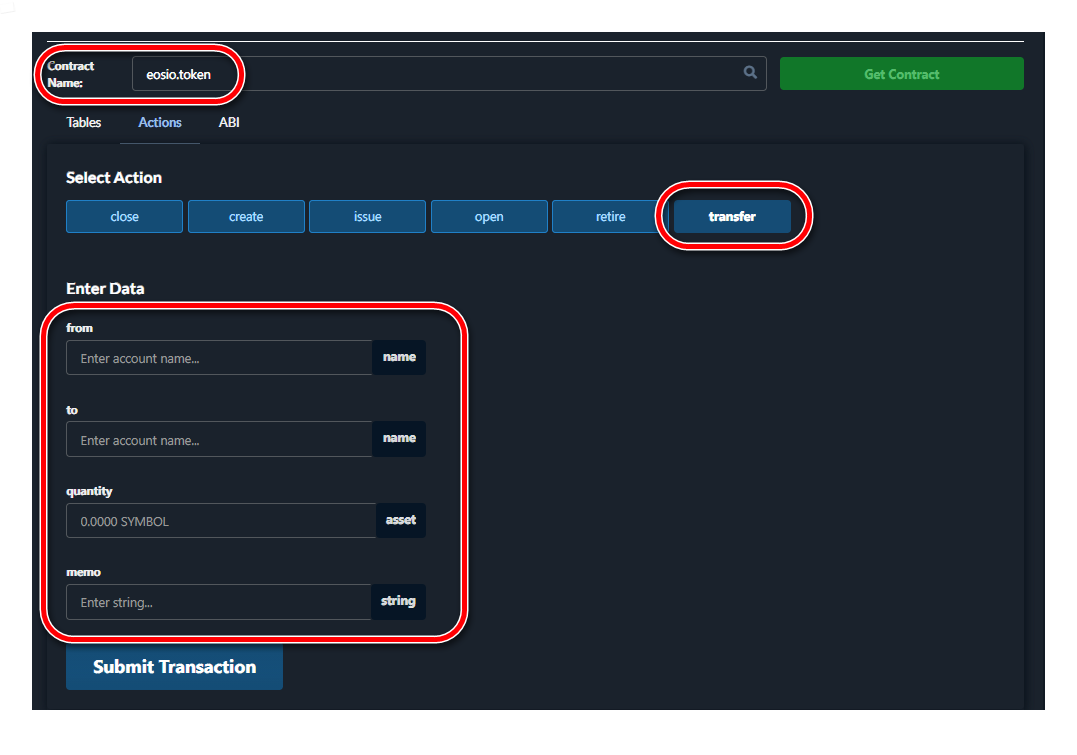The height and width of the screenshot is (755, 1077).
Task: Click Submit Transaction button
Action: click(174, 666)
